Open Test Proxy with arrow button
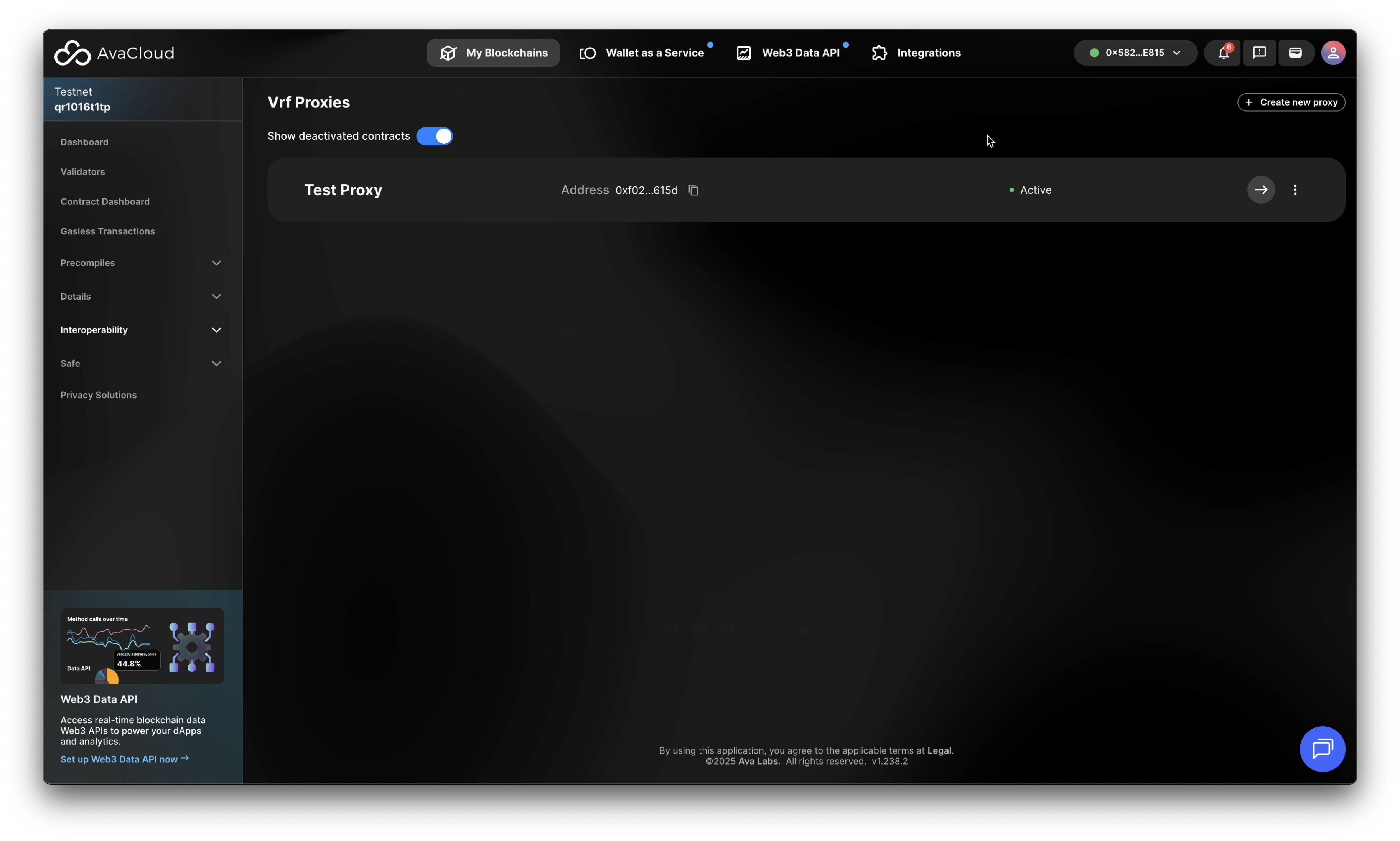The height and width of the screenshot is (841, 1400). [x=1261, y=190]
